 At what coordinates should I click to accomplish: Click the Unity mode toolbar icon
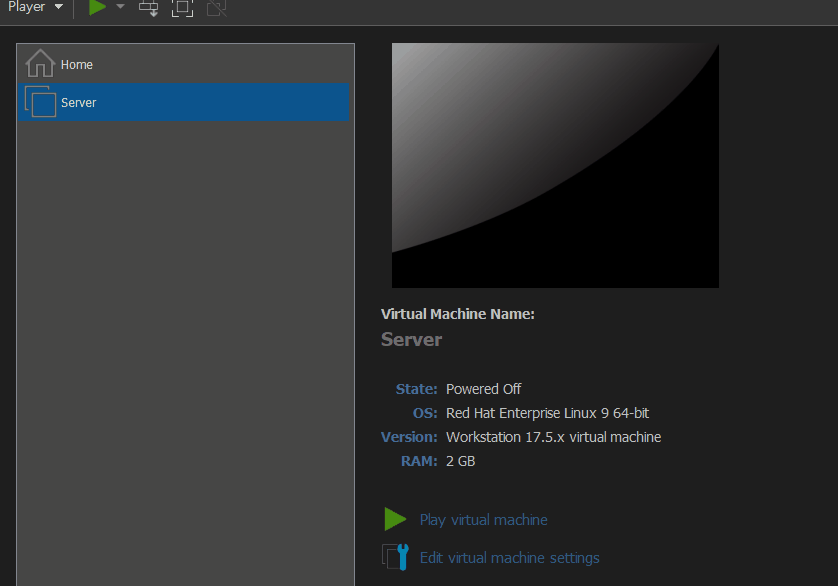tap(216, 8)
